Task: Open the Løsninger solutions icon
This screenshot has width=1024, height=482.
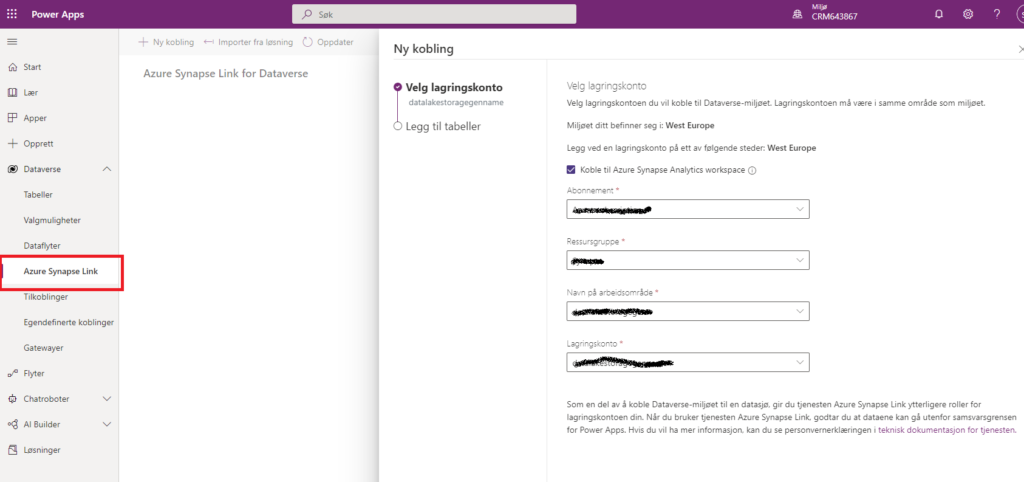Action: [x=12, y=450]
